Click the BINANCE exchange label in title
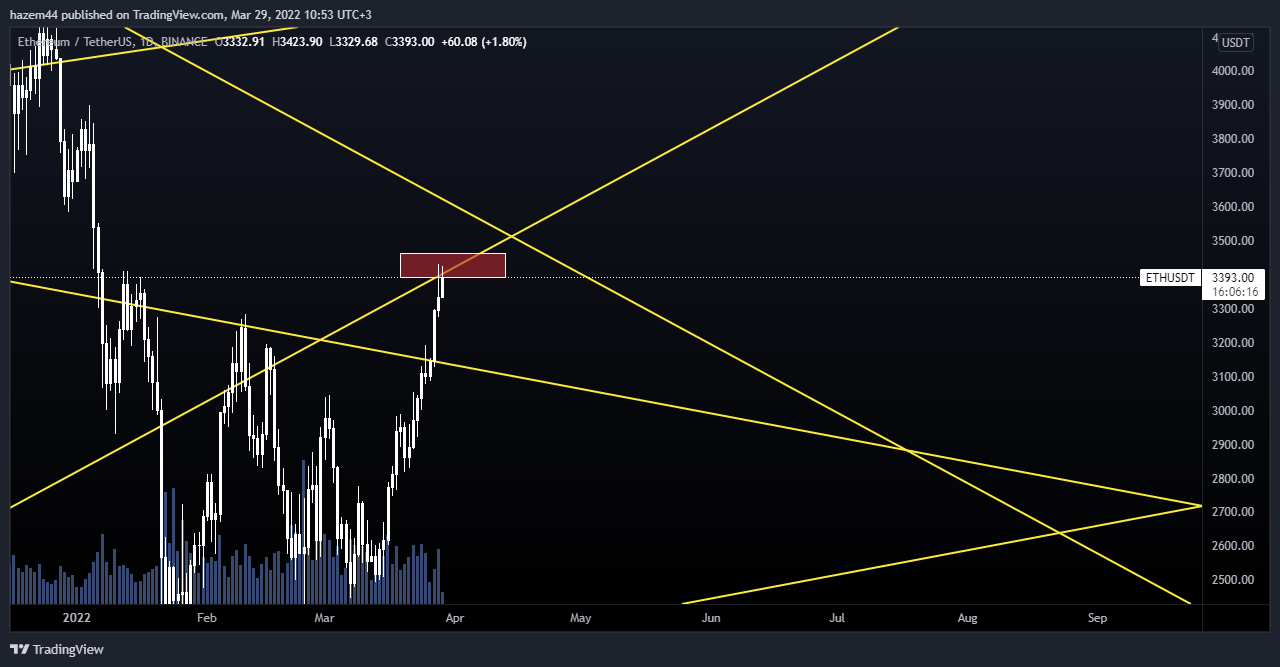Viewport: 1280px width, 667px height. (183, 42)
